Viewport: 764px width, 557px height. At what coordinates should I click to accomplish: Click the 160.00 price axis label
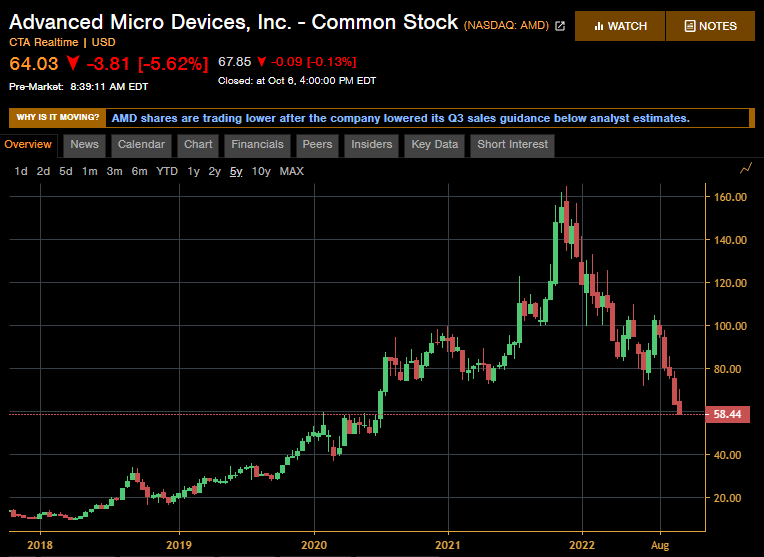pyautogui.click(x=730, y=197)
